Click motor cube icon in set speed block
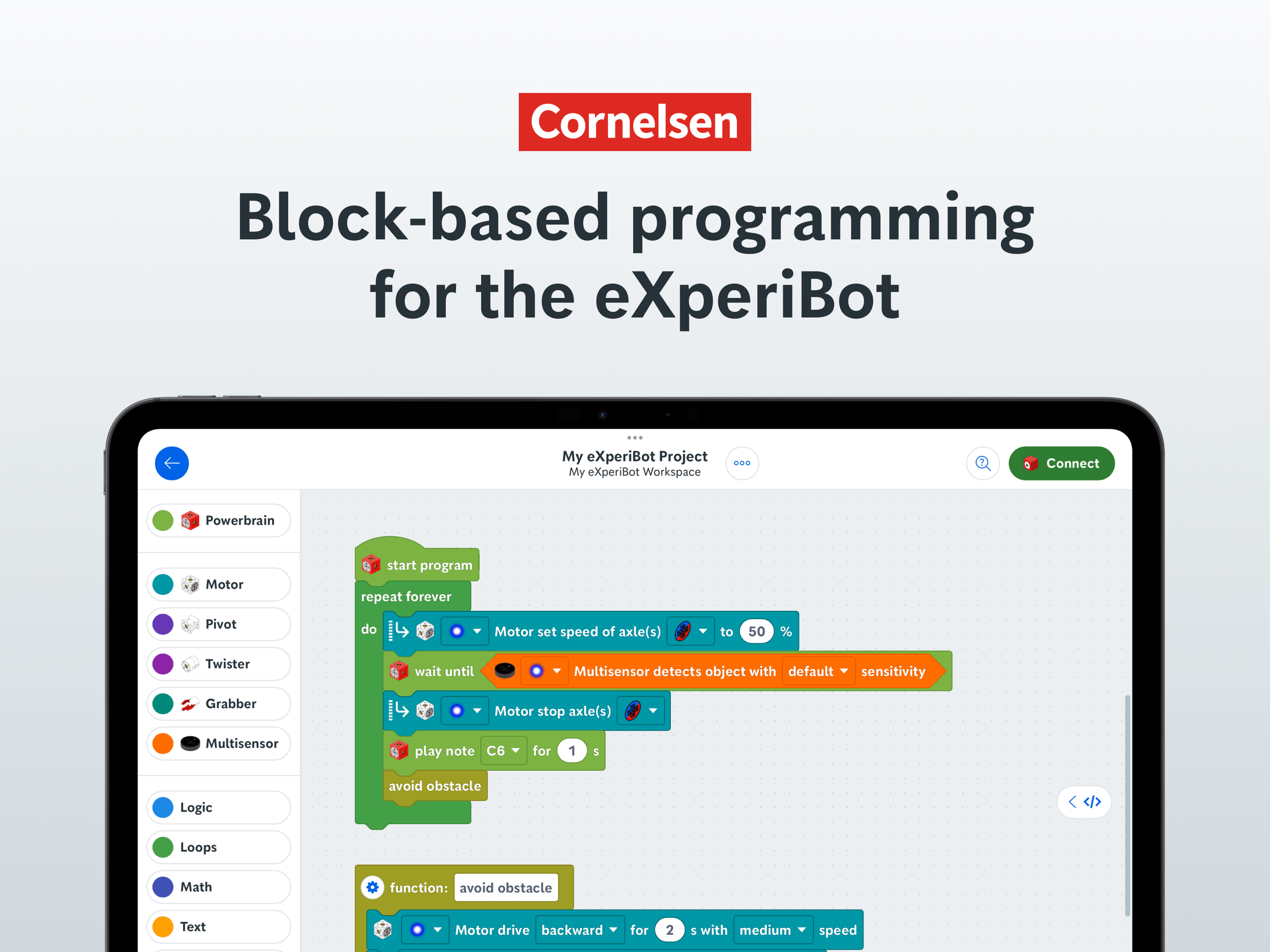1270x952 pixels. (425, 632)
